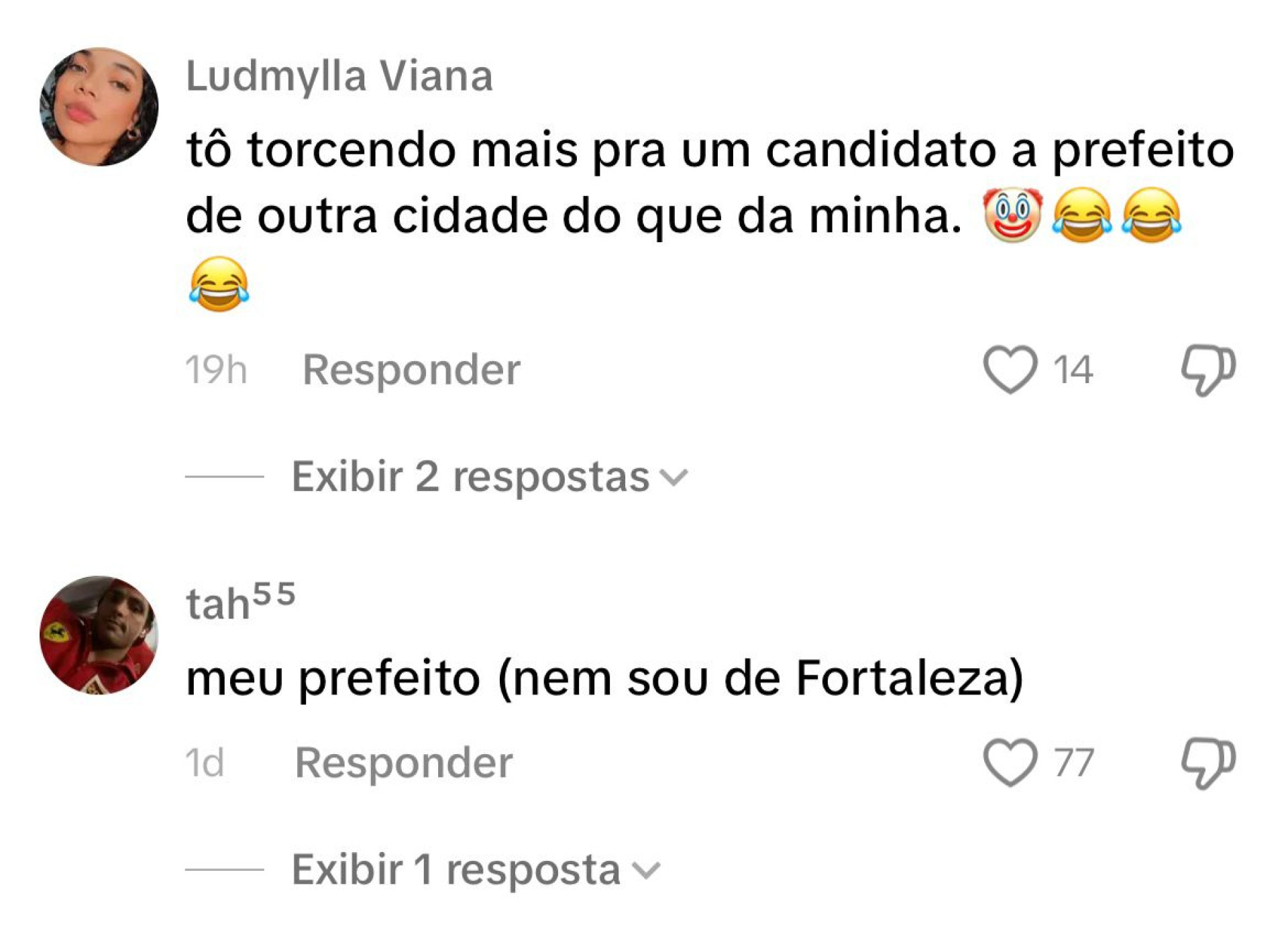Click the clown emoji in Ludmylla's comment

coord(1012,215)
